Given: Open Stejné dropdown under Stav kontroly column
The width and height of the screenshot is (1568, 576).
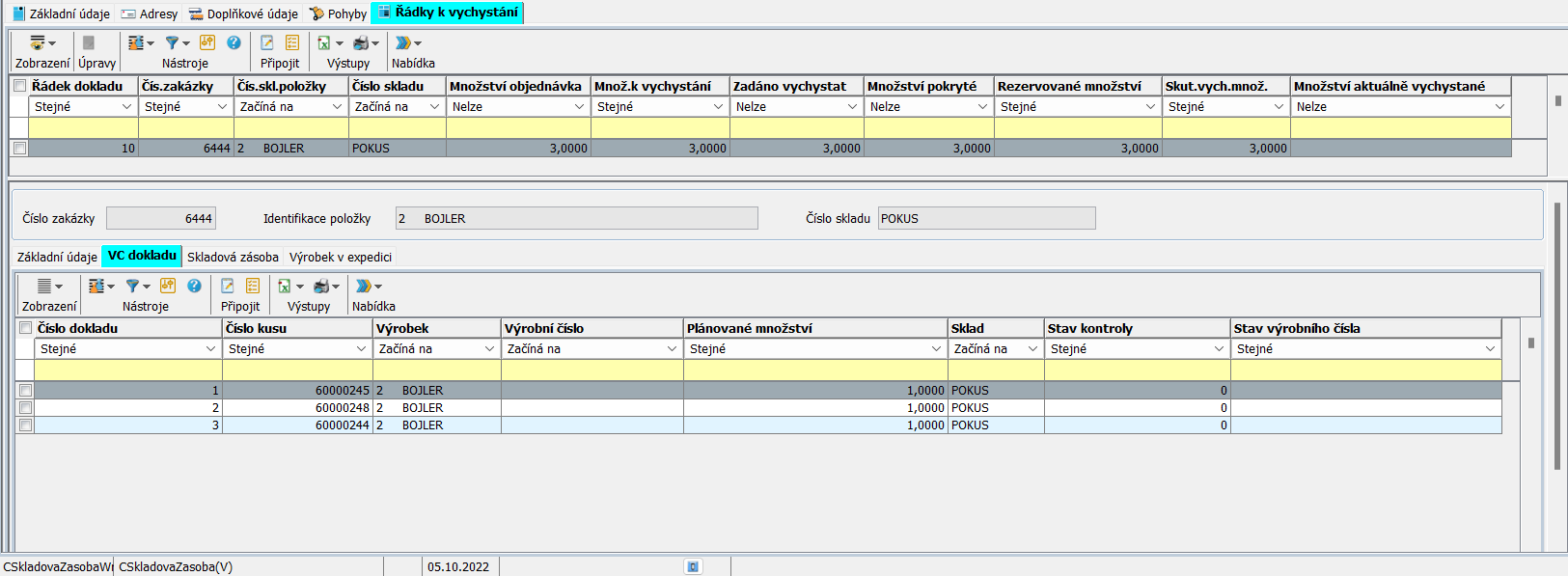Looking at the screenshot, I should pyautogui.click(x=1219, y=349).
